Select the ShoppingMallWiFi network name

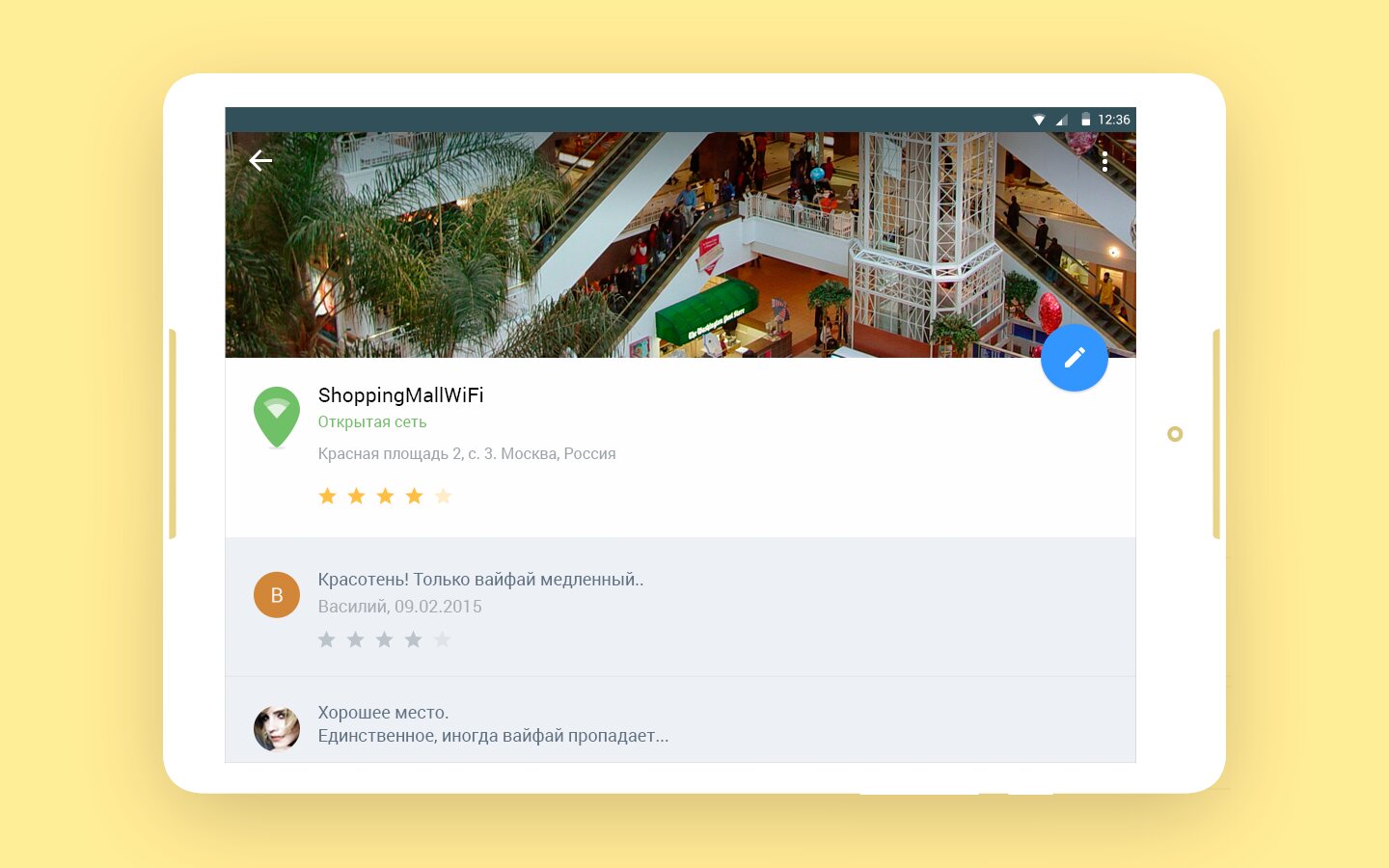(401, 395)
